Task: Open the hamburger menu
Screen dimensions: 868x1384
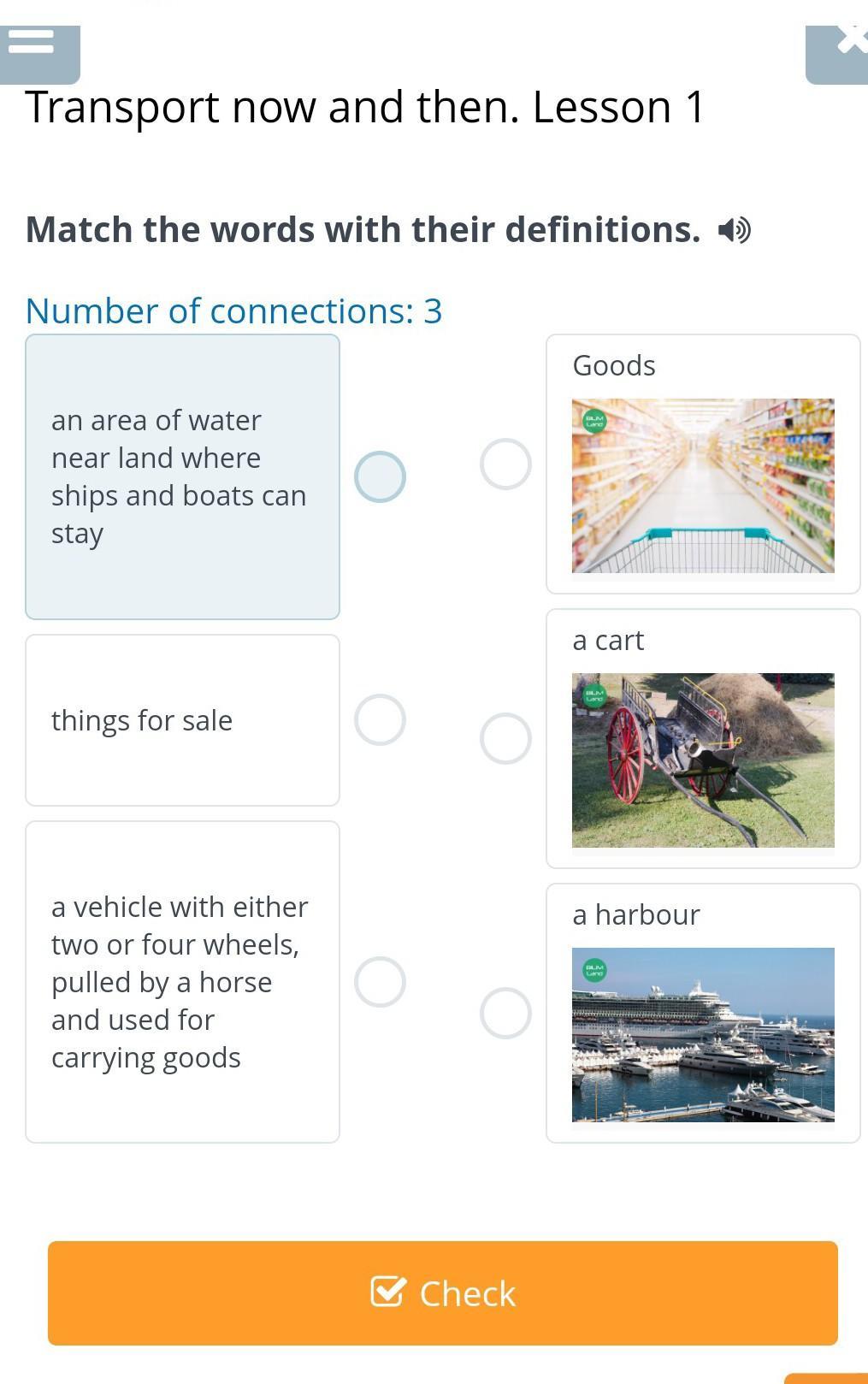Action: (x=32, y=42)
